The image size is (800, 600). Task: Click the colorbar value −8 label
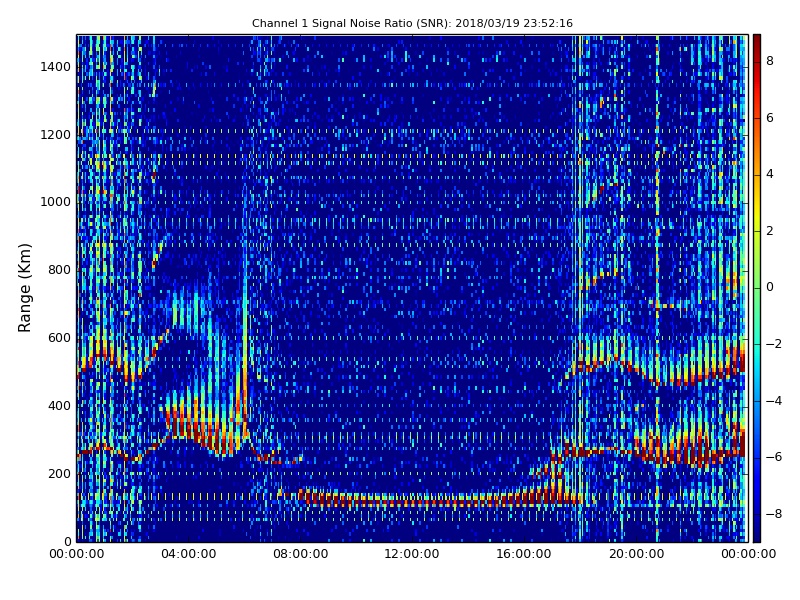(x=774, y=514)
